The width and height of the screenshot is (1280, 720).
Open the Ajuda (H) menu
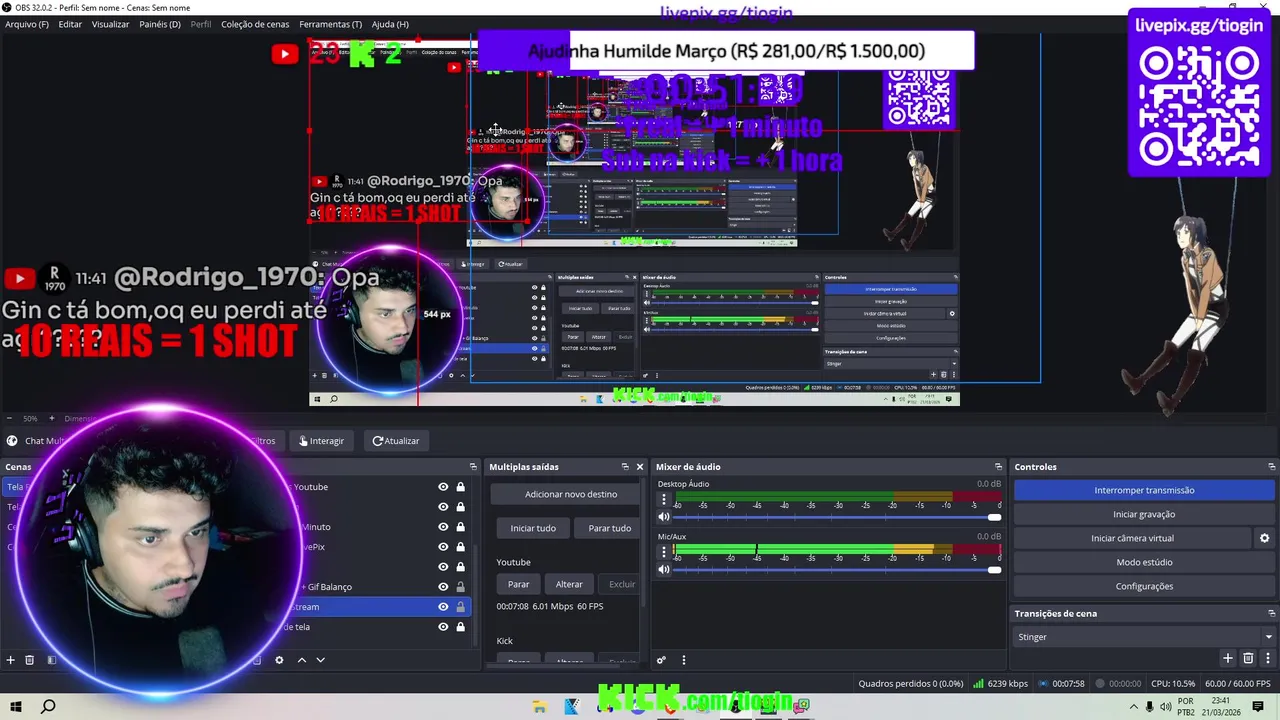[x=390, y=24]
